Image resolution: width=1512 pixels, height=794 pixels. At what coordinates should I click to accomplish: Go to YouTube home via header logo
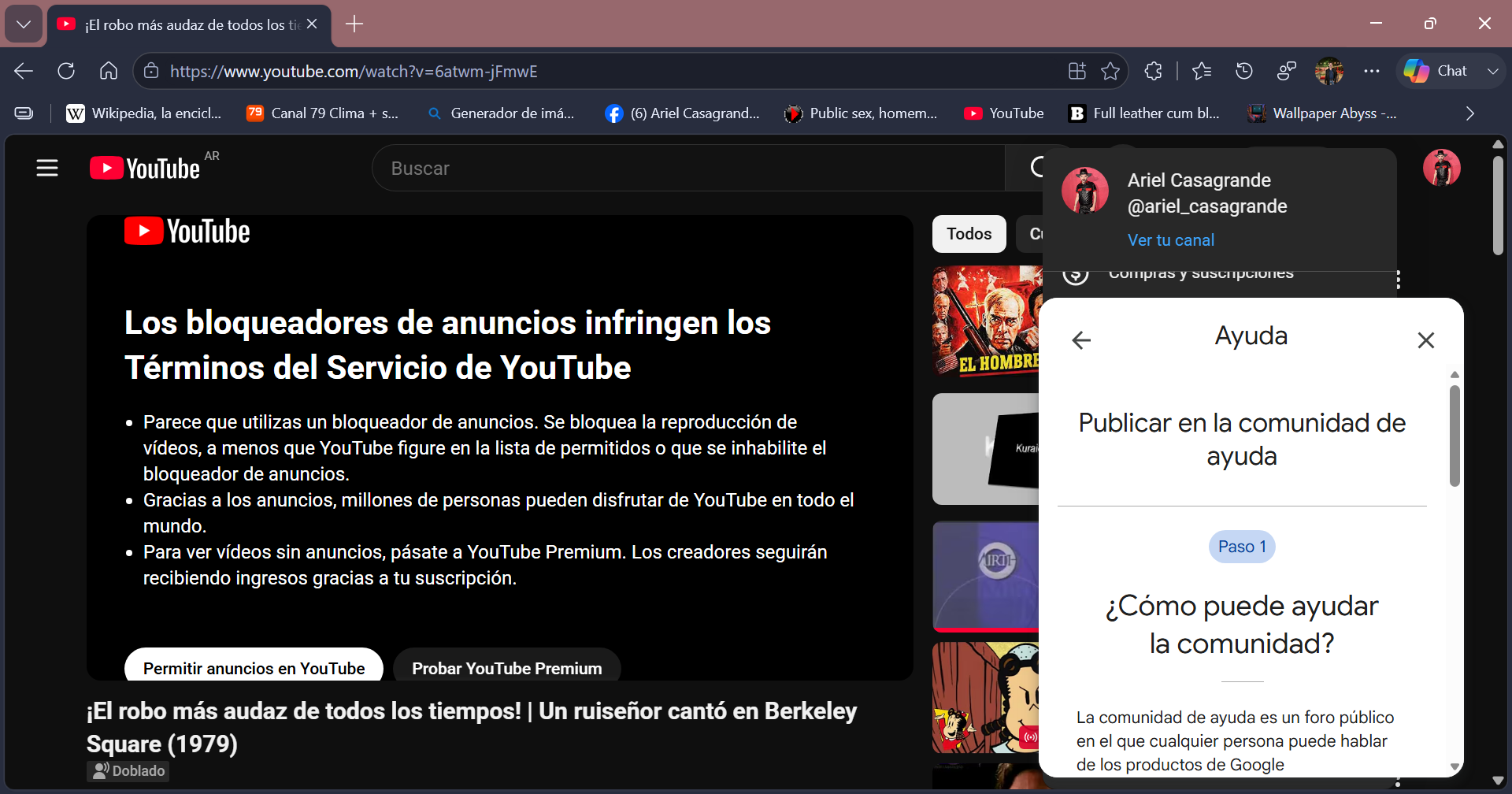(146, 168)
